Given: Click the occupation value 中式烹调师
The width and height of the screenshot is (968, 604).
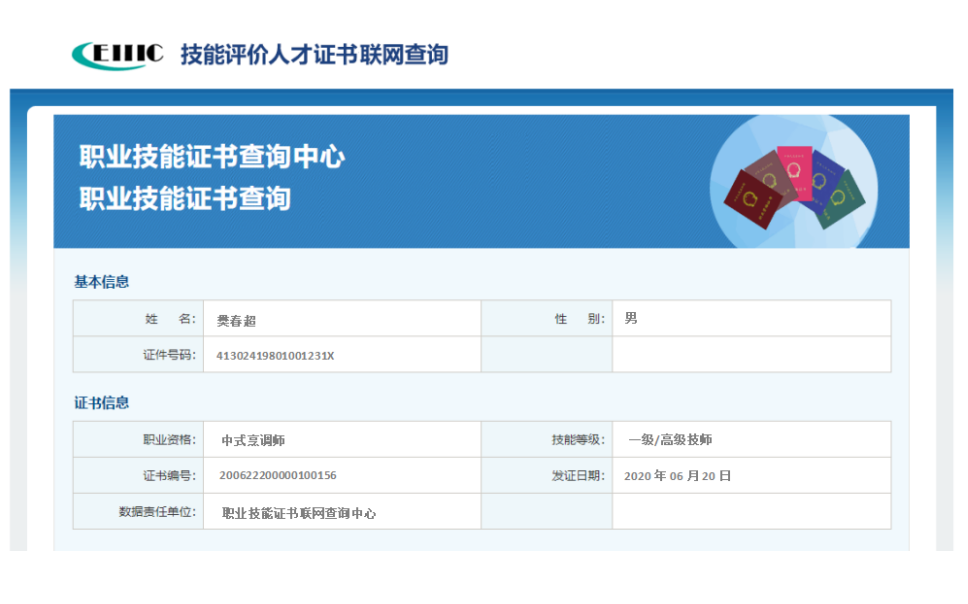Looking at the screenshot, I should pos(253,440).
